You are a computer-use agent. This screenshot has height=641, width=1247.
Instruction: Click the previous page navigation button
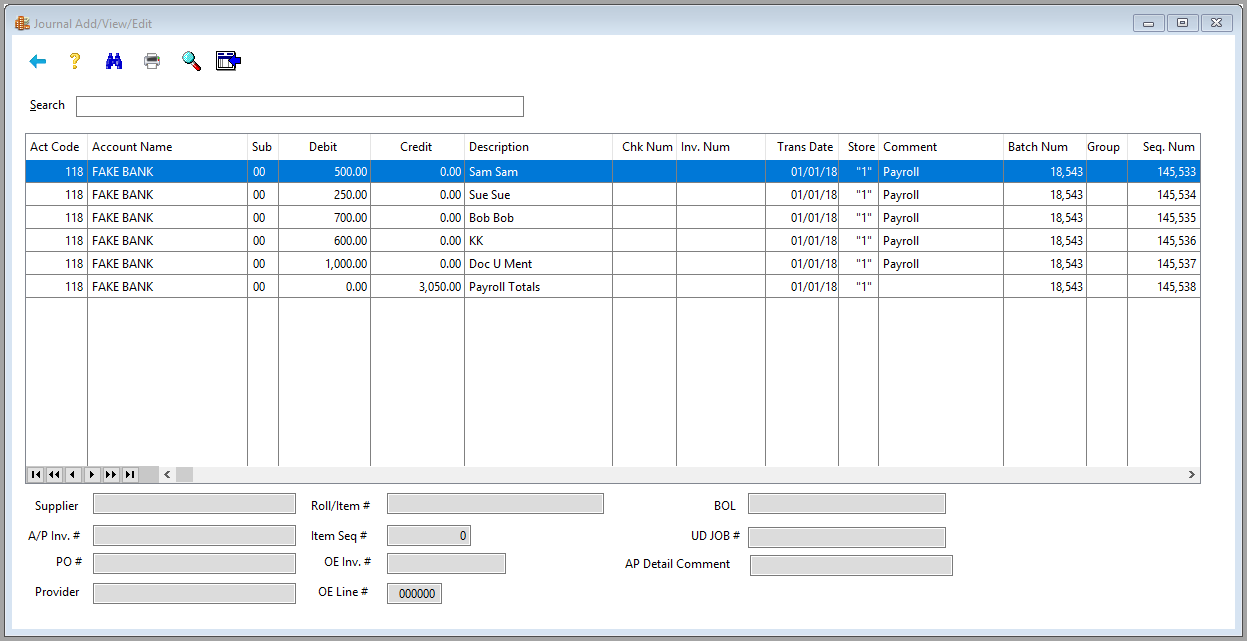point(54,475)
